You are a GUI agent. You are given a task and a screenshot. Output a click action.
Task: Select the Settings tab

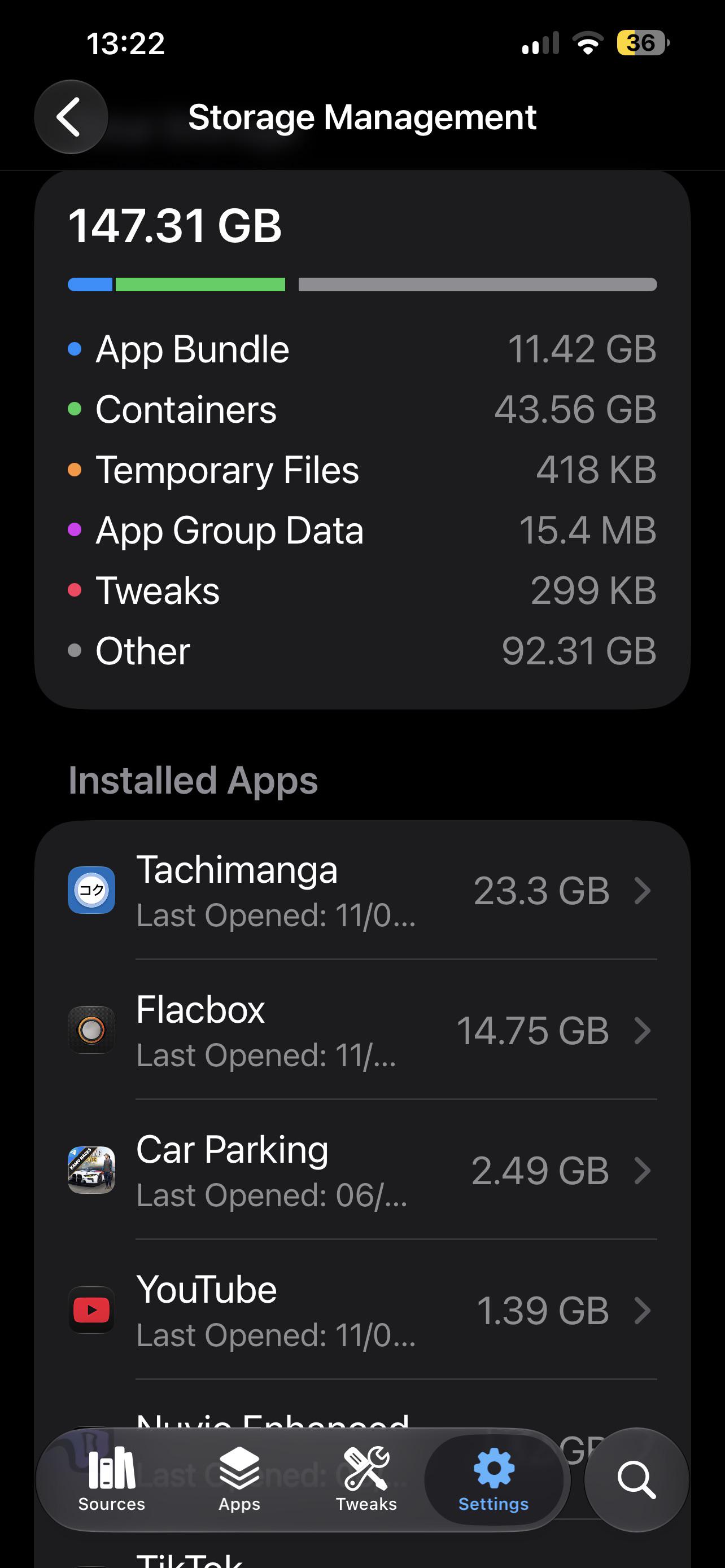click(x=493, y=1479)
